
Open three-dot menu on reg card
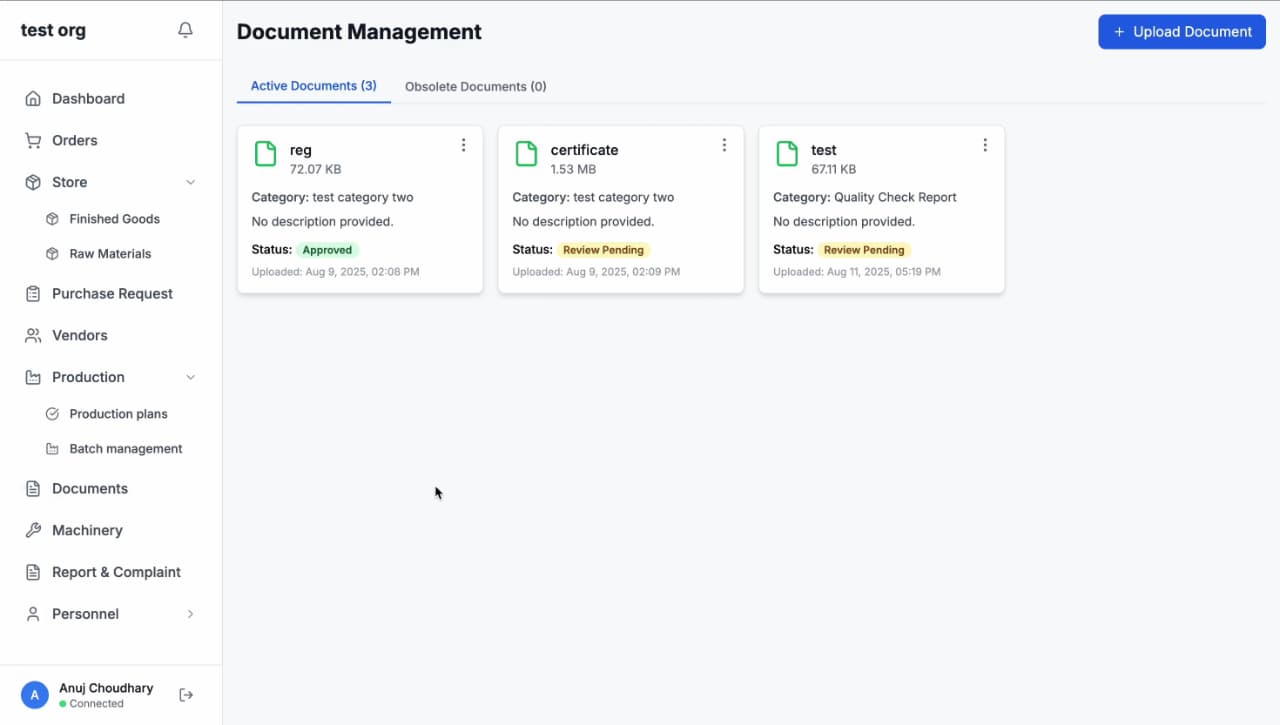(463, 145)
